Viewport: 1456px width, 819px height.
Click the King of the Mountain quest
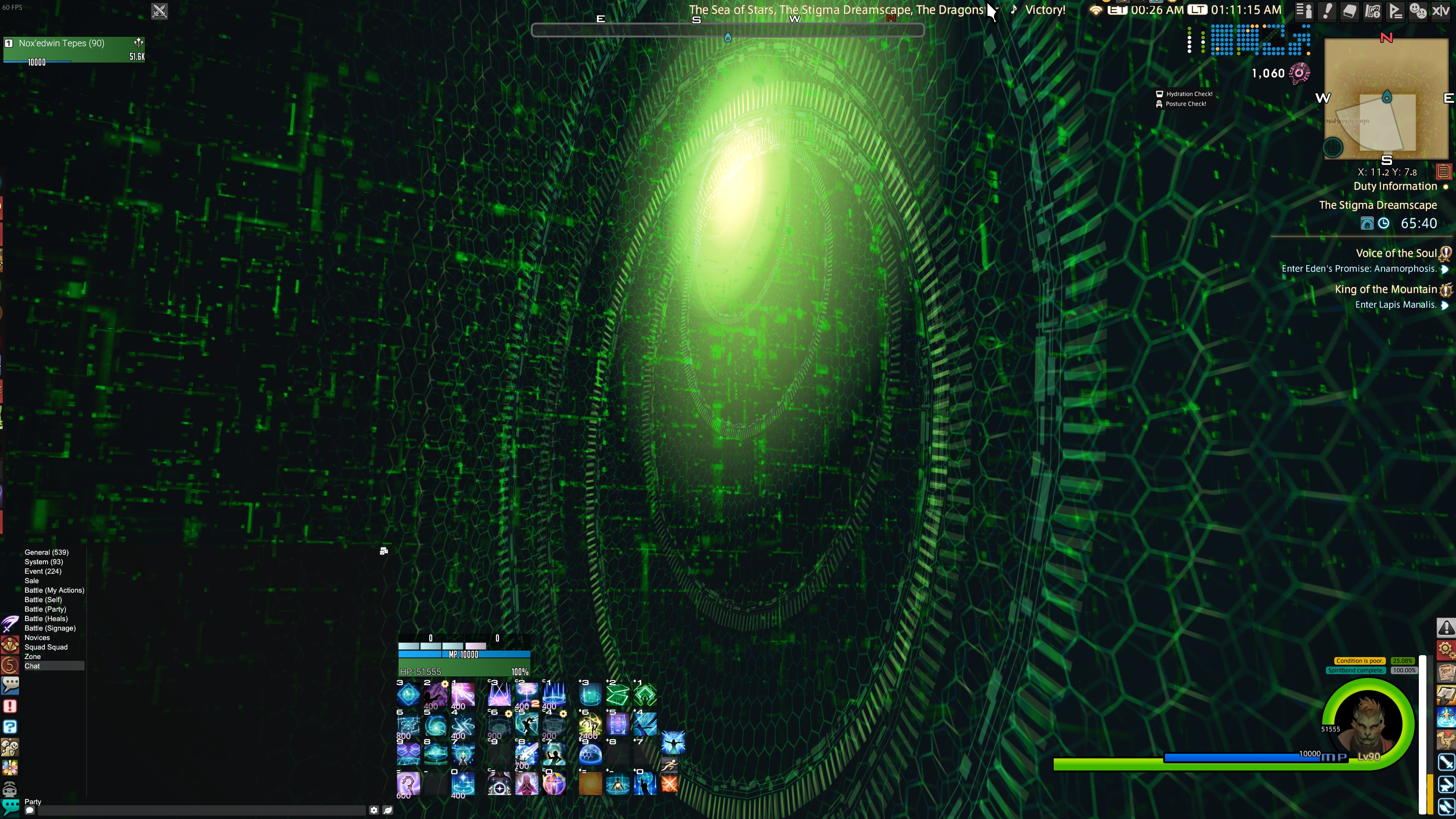pyautogui.click(x=1385, y=289)
